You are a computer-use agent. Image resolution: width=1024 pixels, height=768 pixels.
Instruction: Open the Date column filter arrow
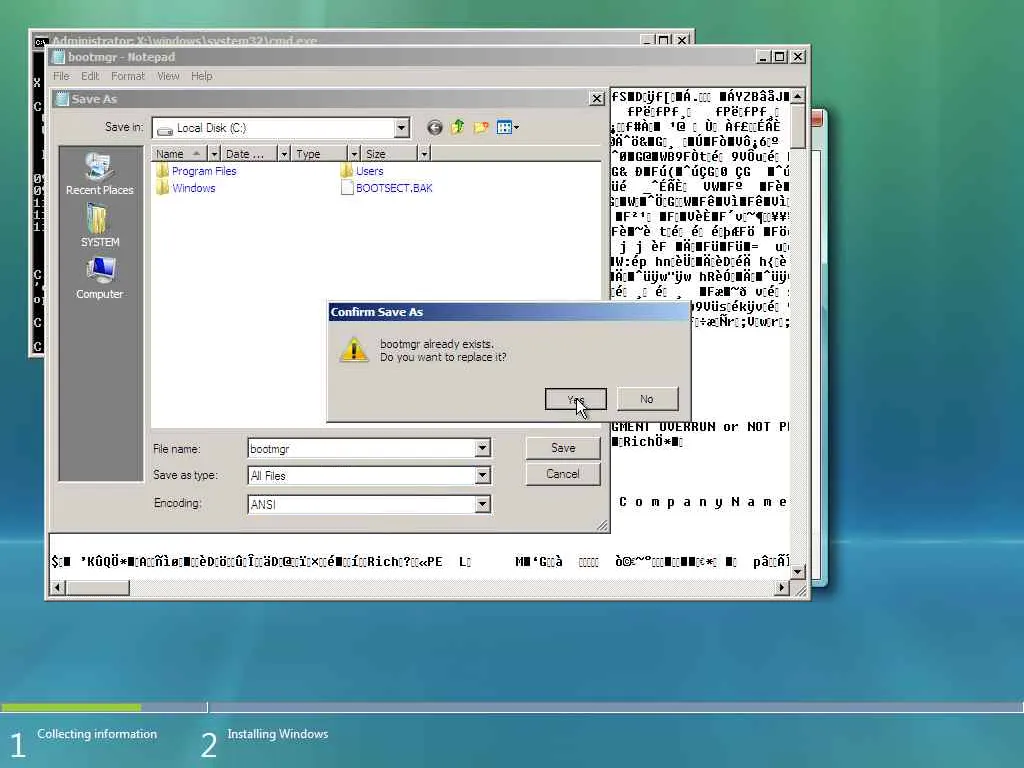click(x=284, y=154)
